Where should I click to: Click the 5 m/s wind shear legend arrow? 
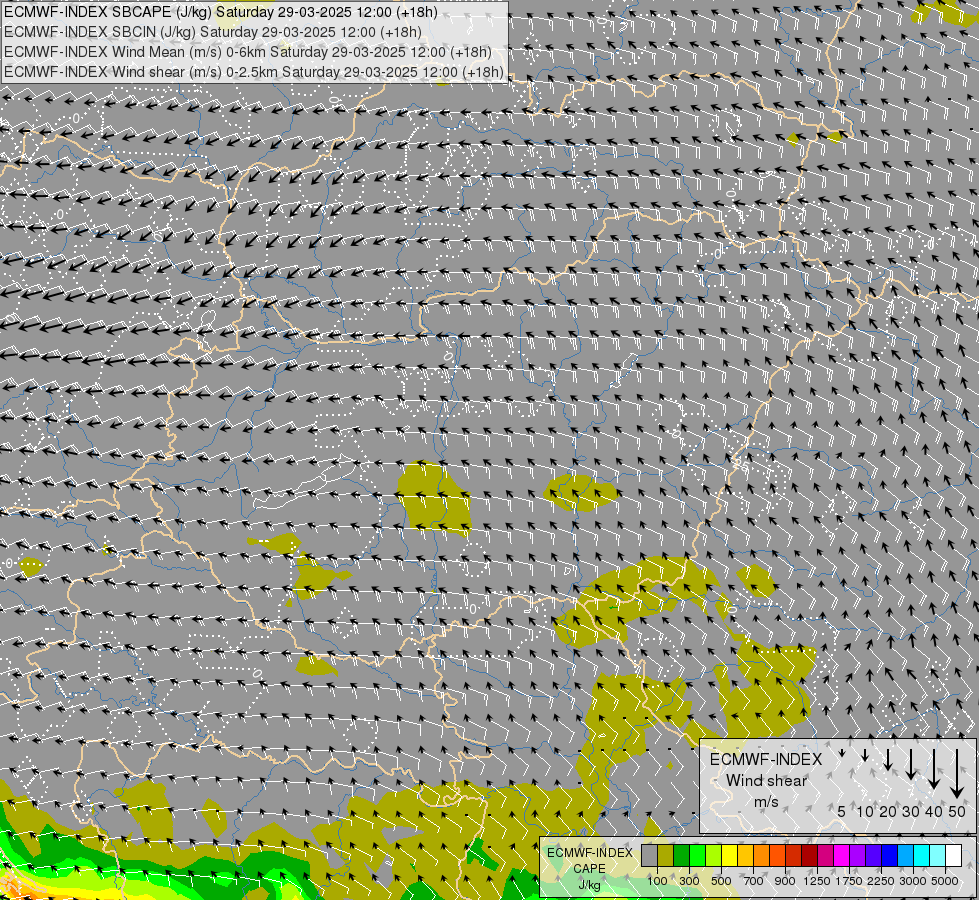tap(842, 753)
